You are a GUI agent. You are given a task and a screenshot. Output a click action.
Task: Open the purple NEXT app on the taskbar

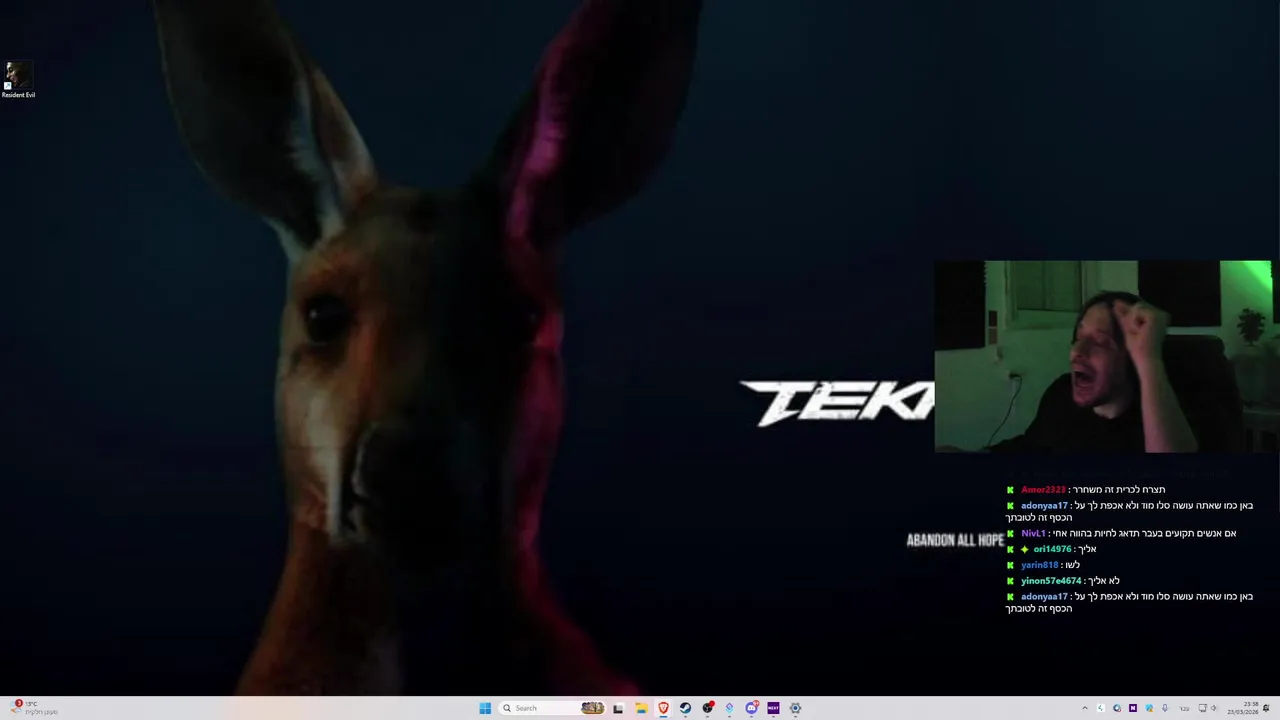[x=773, y=708]
